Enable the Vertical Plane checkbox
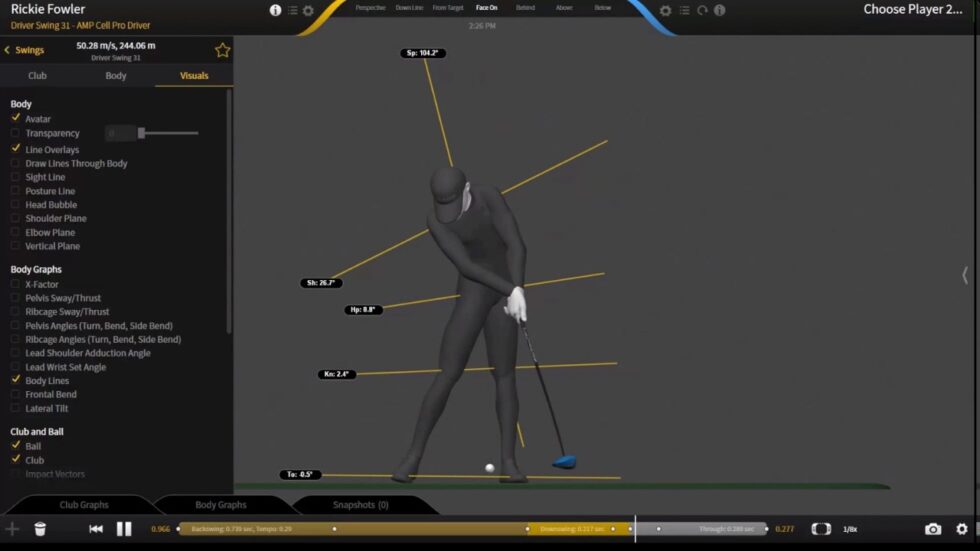Viewport: 980px width, 551px height. [x=16, y=246]
